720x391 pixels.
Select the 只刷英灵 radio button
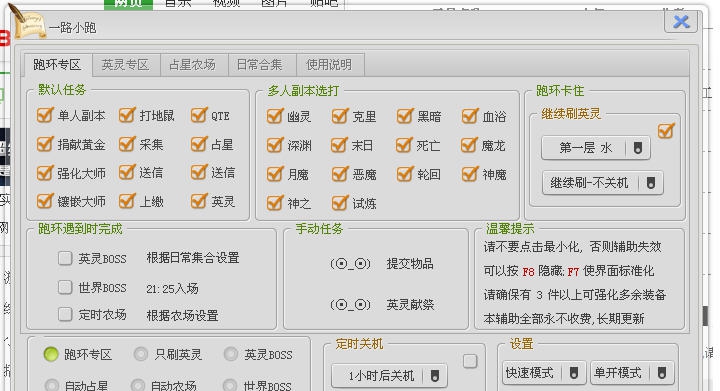point(141,354)
